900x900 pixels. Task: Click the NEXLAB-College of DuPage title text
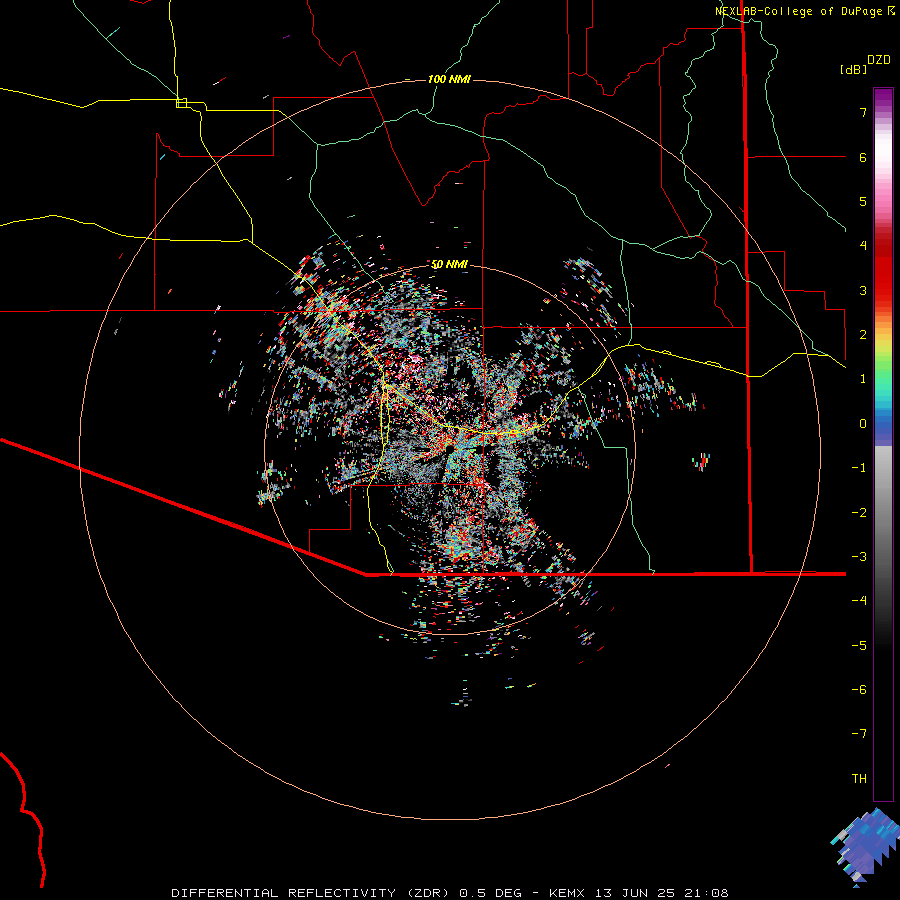point(799,11)
